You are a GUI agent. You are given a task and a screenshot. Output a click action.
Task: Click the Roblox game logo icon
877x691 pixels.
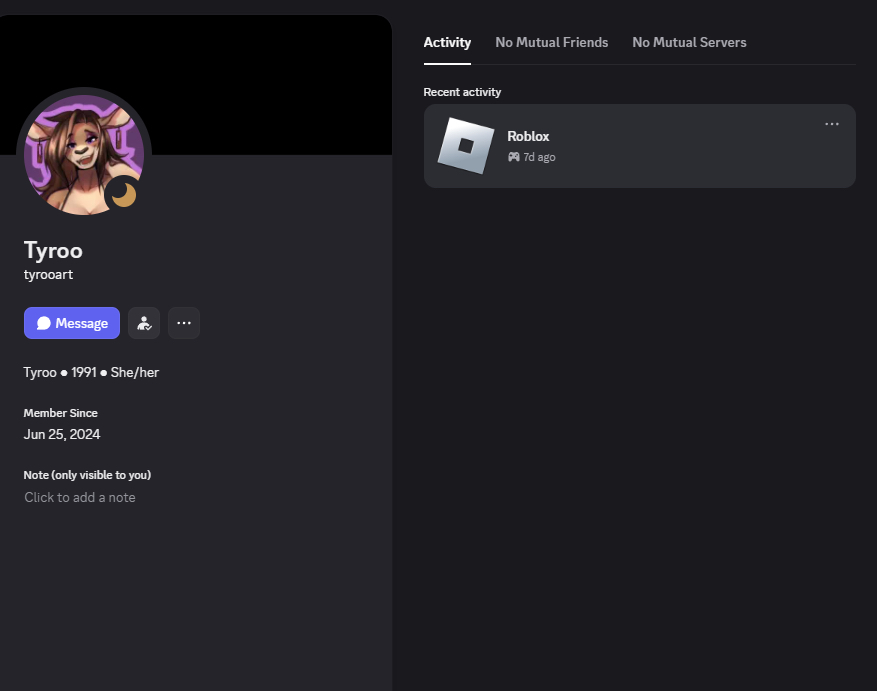(x=465, y=146)
